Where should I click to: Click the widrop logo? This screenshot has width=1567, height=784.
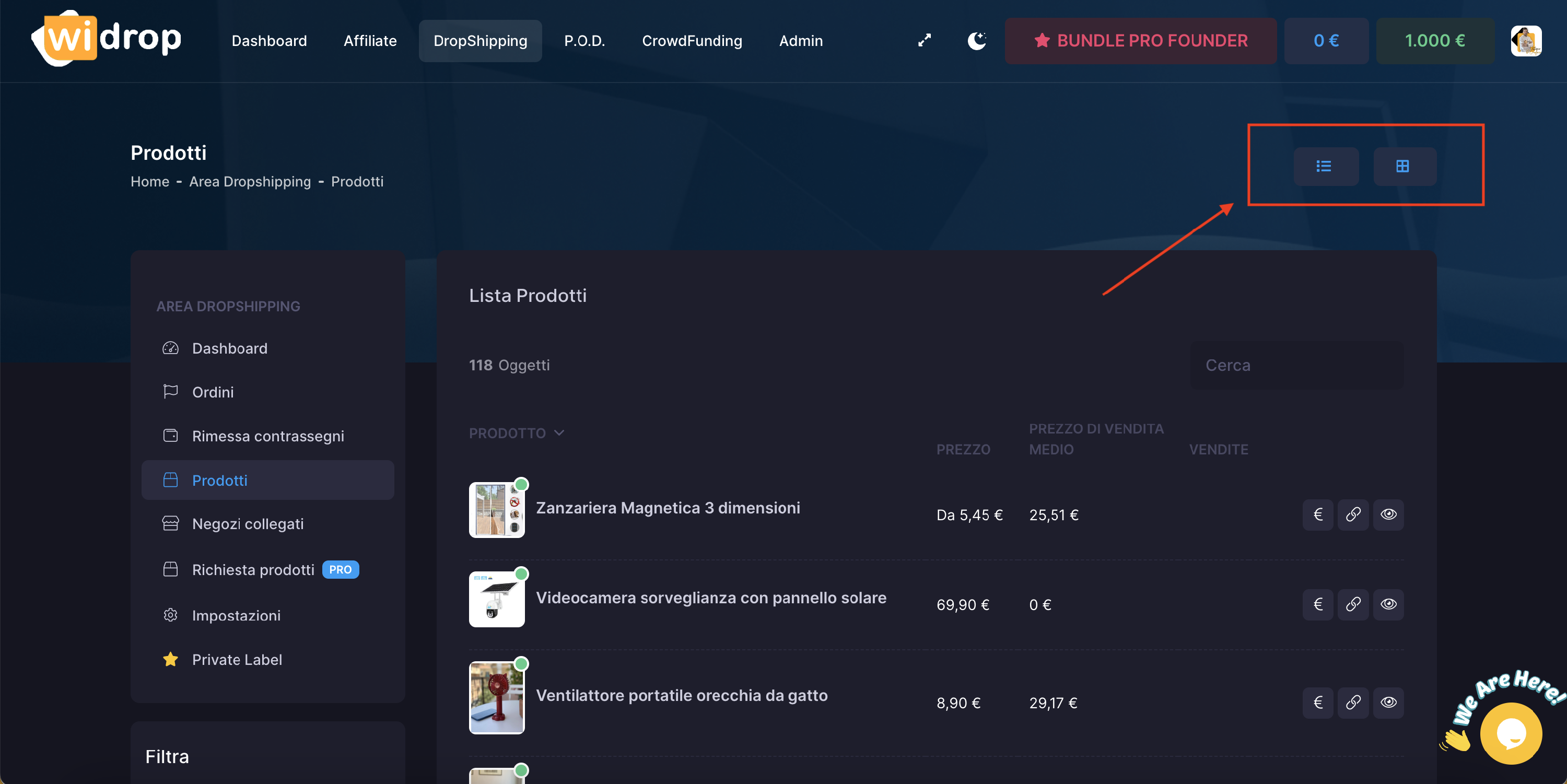pos(107,38)
